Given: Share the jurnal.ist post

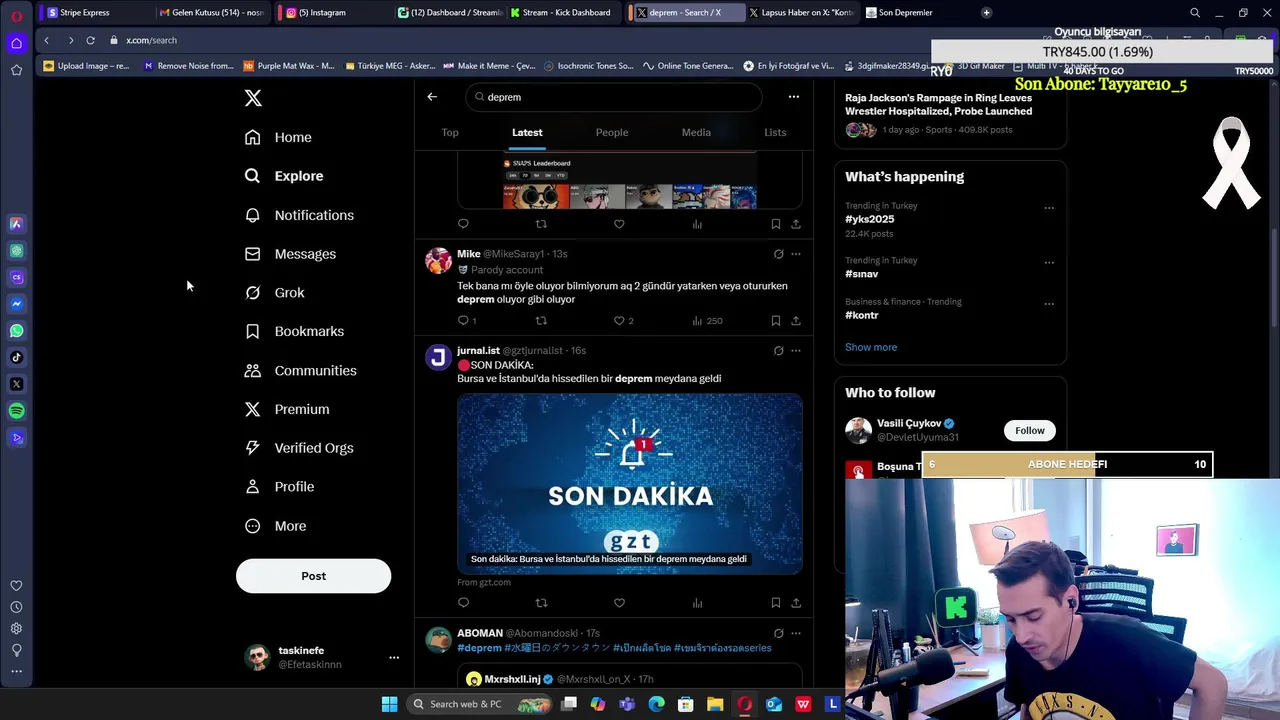Looking at the screenshot, I should coord(796,603).
